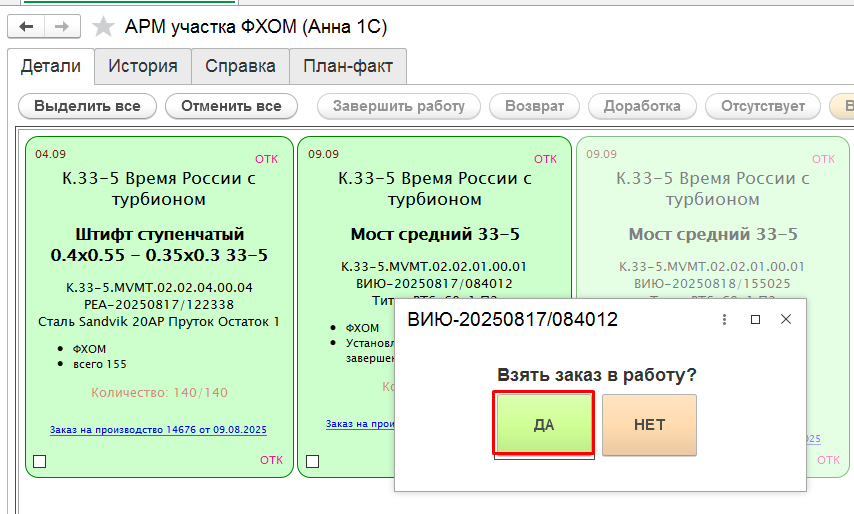The image size is (854, 514).
Task: Open the Справка tab
Action: pos(240,67)
